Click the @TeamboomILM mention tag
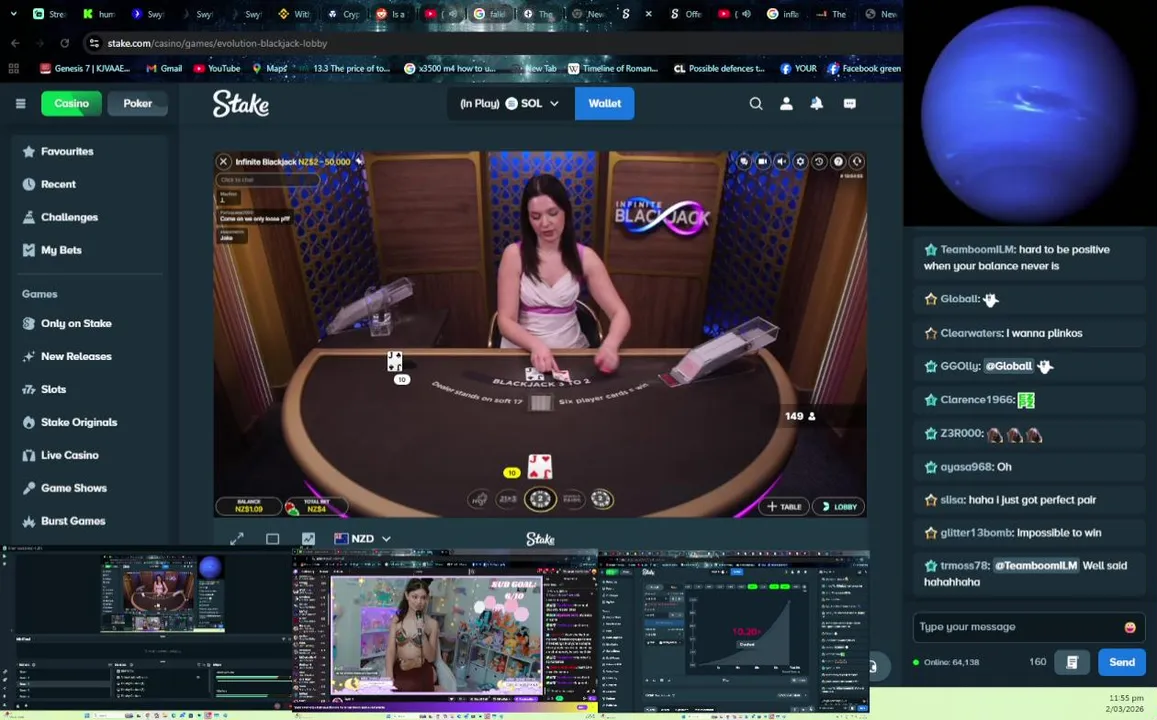The height and width of the screenshot is (720, 1157). (1035, 565)
